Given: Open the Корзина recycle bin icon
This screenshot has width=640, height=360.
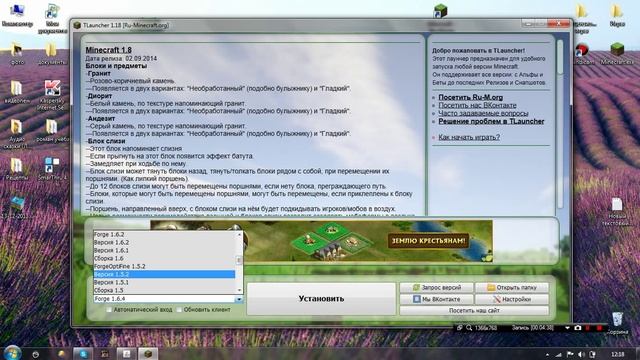Looking at the screenshot, I should [x=617, y=323].
